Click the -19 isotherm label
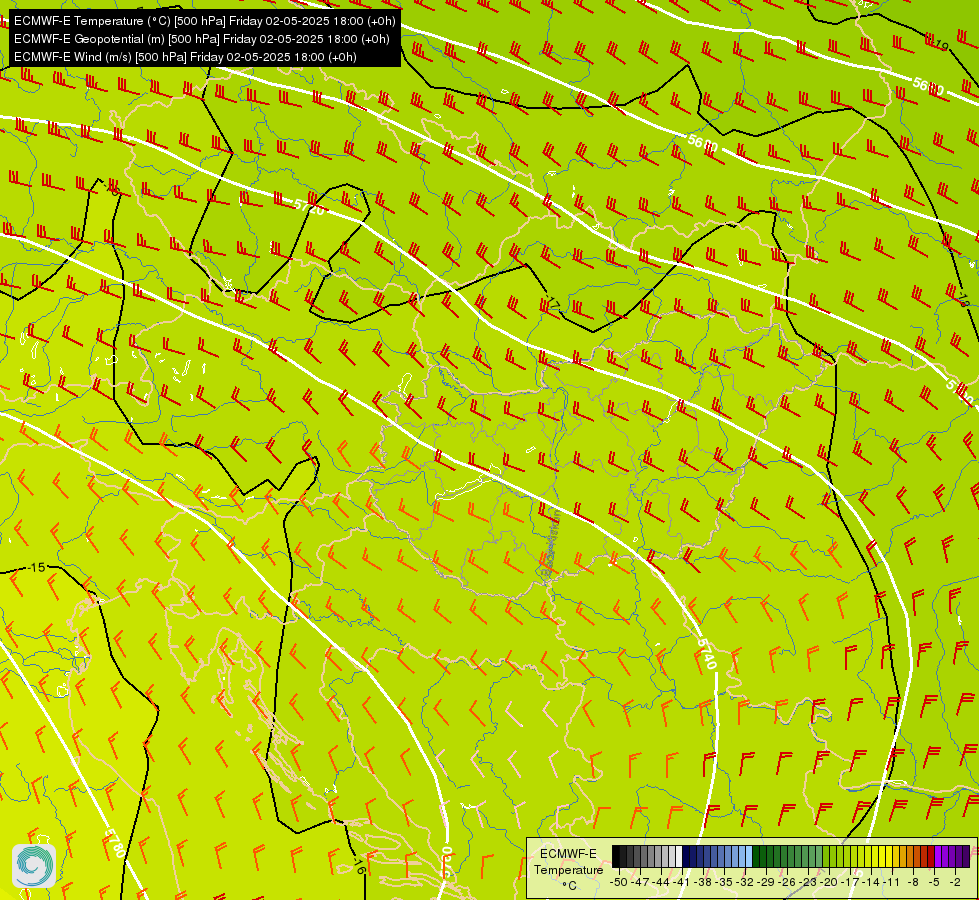This screenshot has height=900, width=979. [x=941, y=44]
